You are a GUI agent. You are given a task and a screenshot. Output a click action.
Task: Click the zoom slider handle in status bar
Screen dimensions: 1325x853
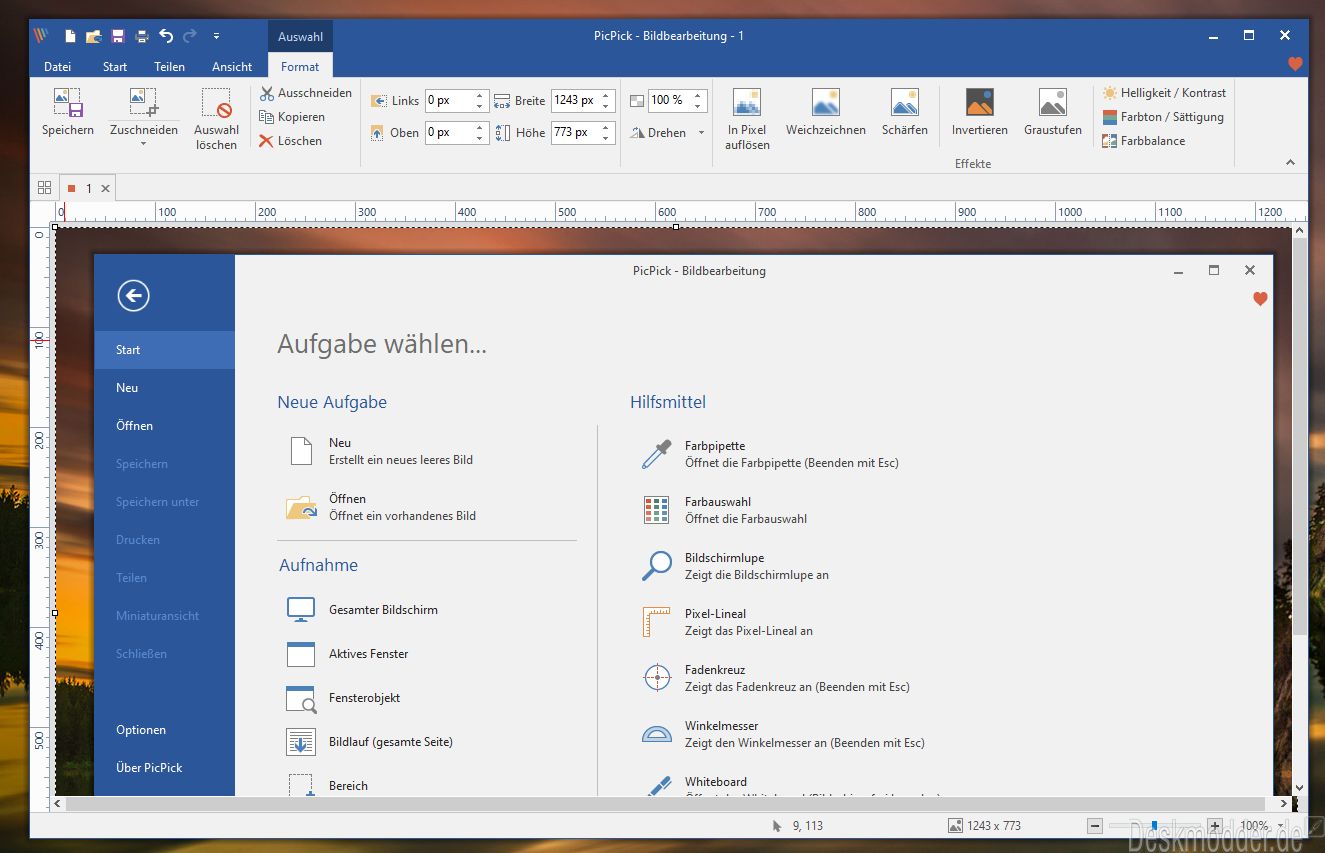(1154, 826)
